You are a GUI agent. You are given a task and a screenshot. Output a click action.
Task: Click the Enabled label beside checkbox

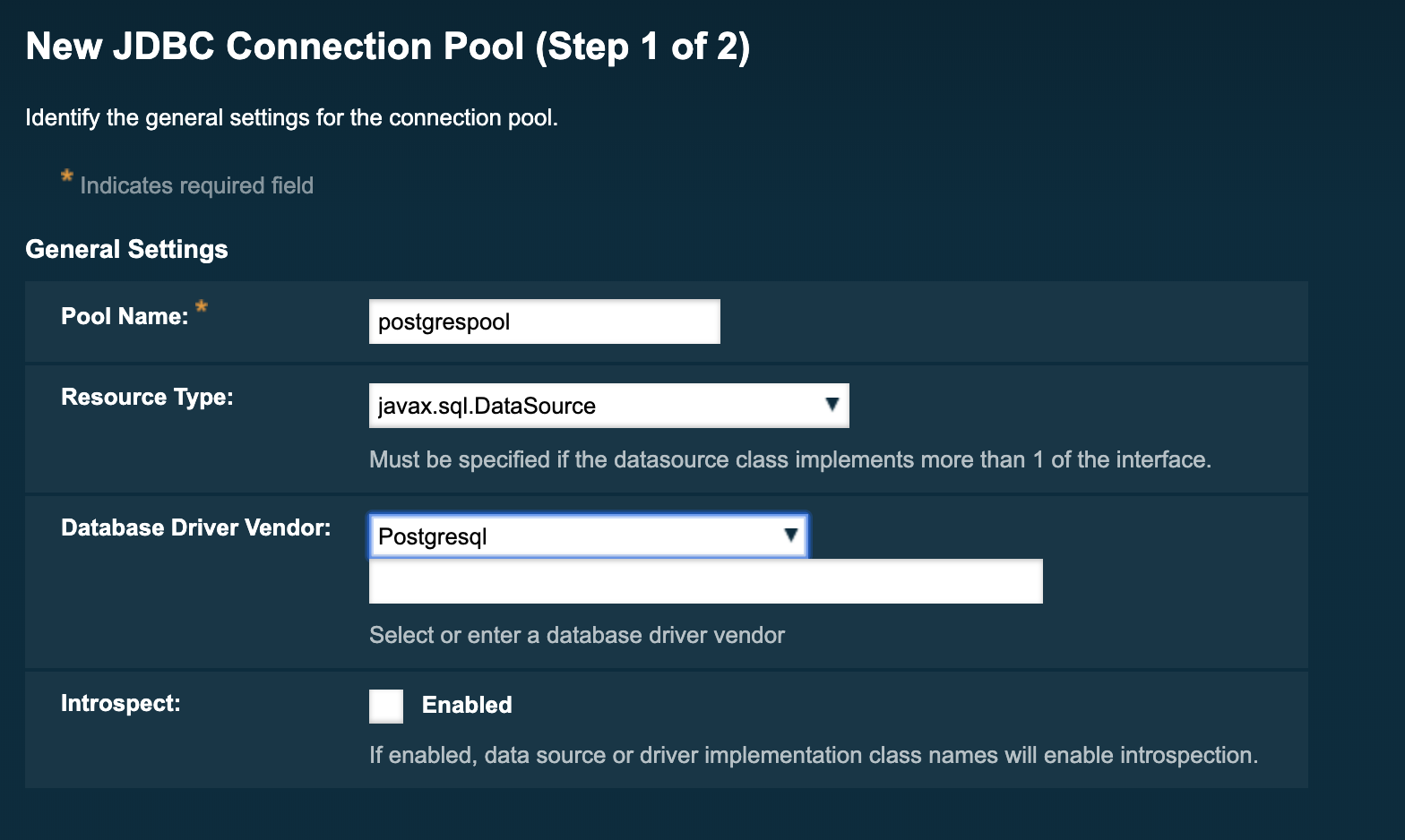(x=467, y=705)
